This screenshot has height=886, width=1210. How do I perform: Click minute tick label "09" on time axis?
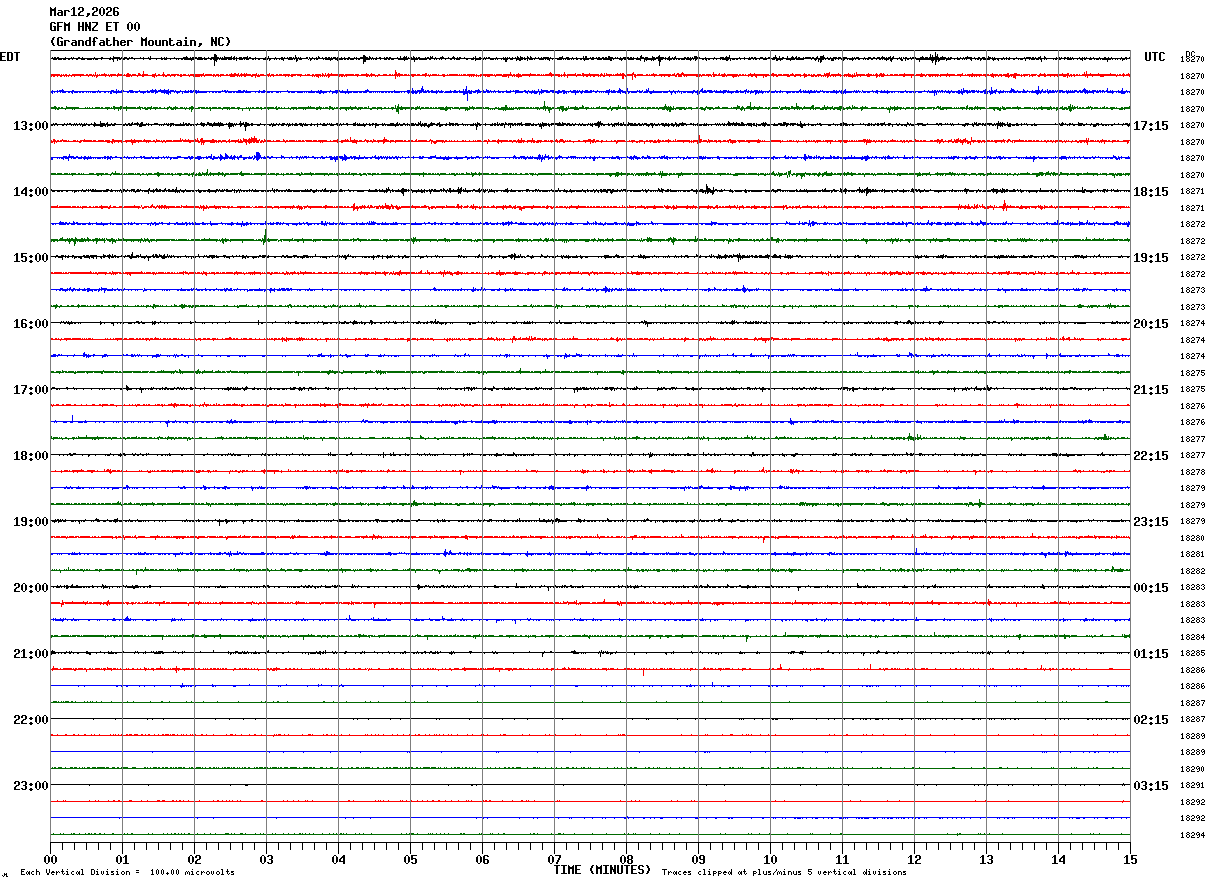pos(698,860)
